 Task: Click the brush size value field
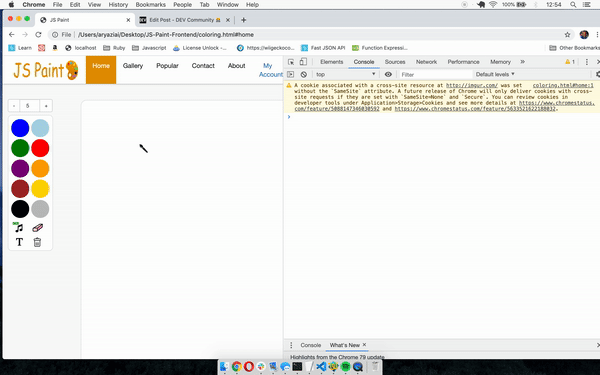(x=29, y=106)
